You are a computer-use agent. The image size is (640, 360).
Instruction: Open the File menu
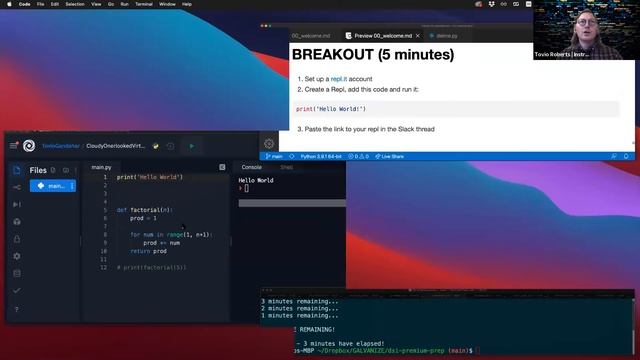pyautogui.click(x=40, y=4)
